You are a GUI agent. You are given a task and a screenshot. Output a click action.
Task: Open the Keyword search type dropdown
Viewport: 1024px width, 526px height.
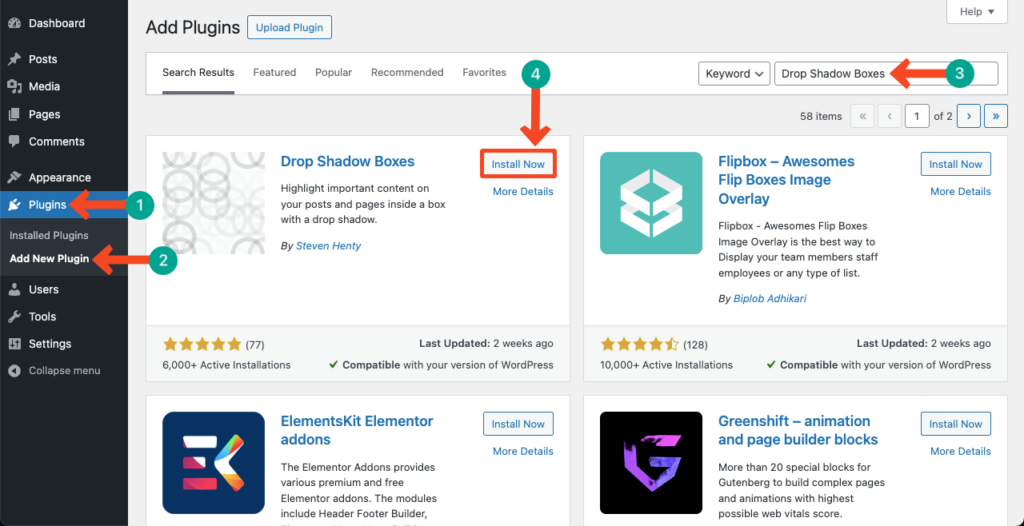[733, 73]
